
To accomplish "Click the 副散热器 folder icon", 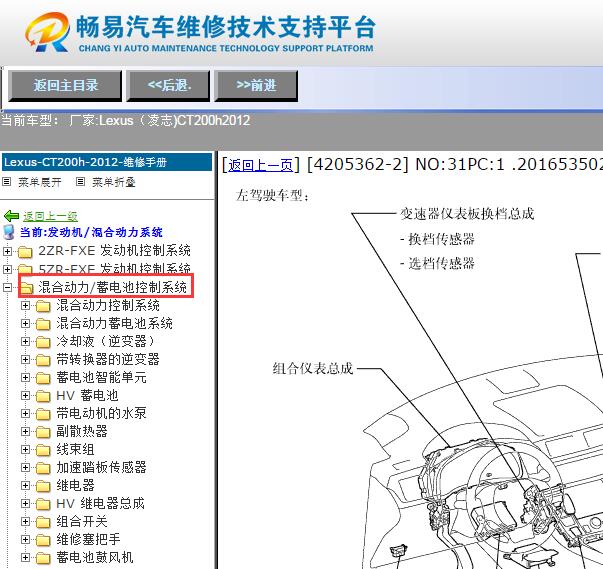I will click(43, 432).
